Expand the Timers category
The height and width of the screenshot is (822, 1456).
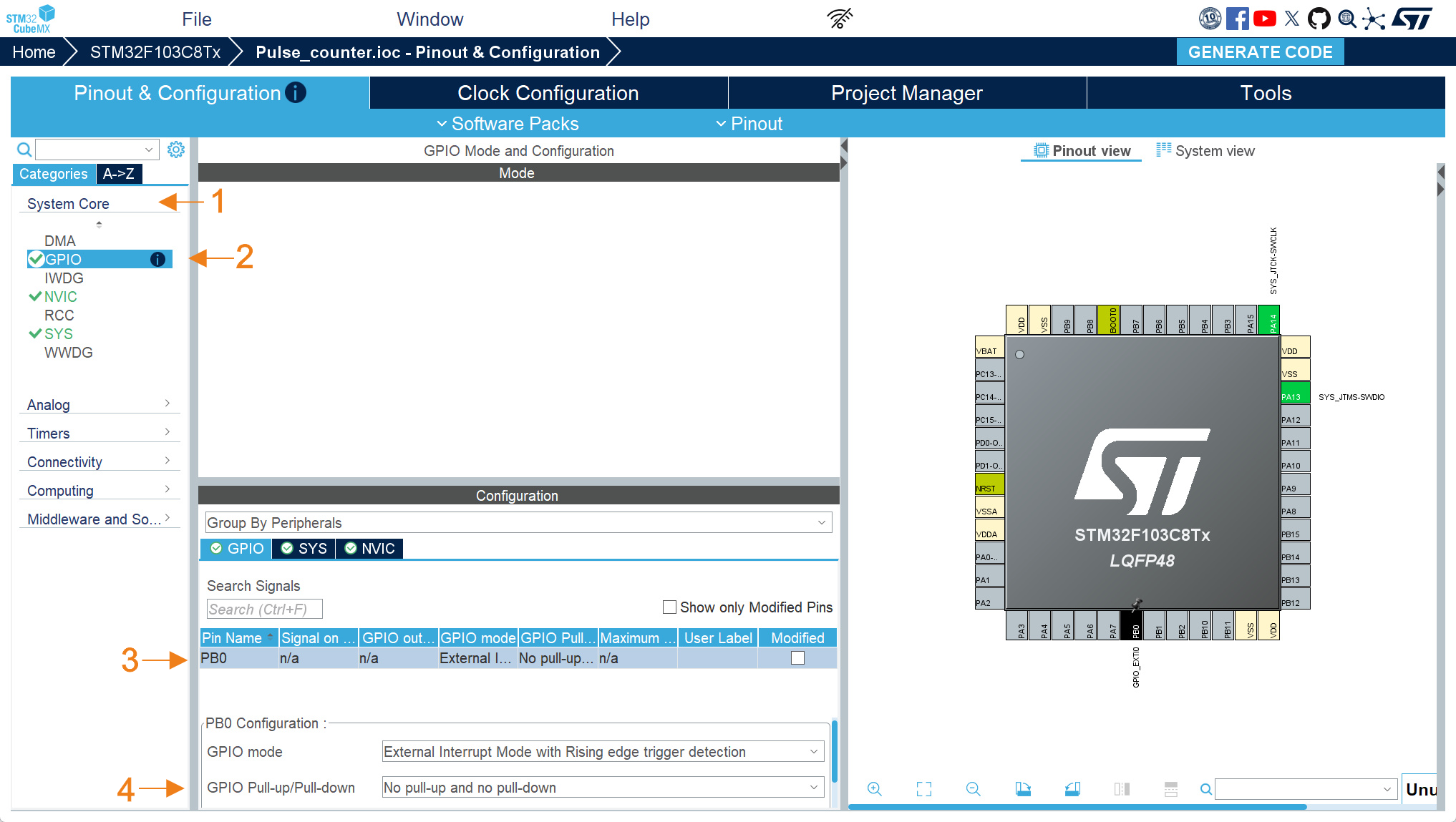point(99,433)
